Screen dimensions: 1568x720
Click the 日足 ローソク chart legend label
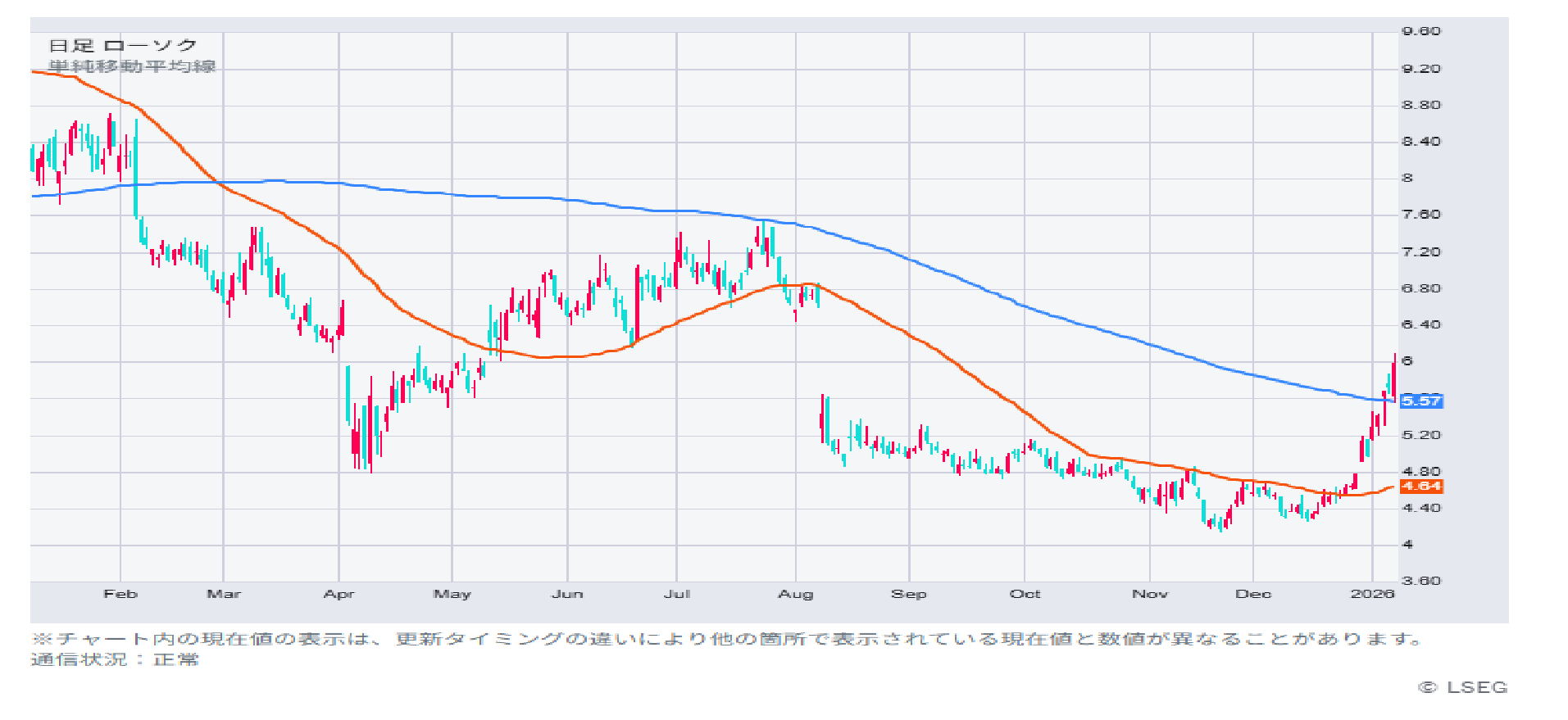pyautogui.click(x=123, y=46)
